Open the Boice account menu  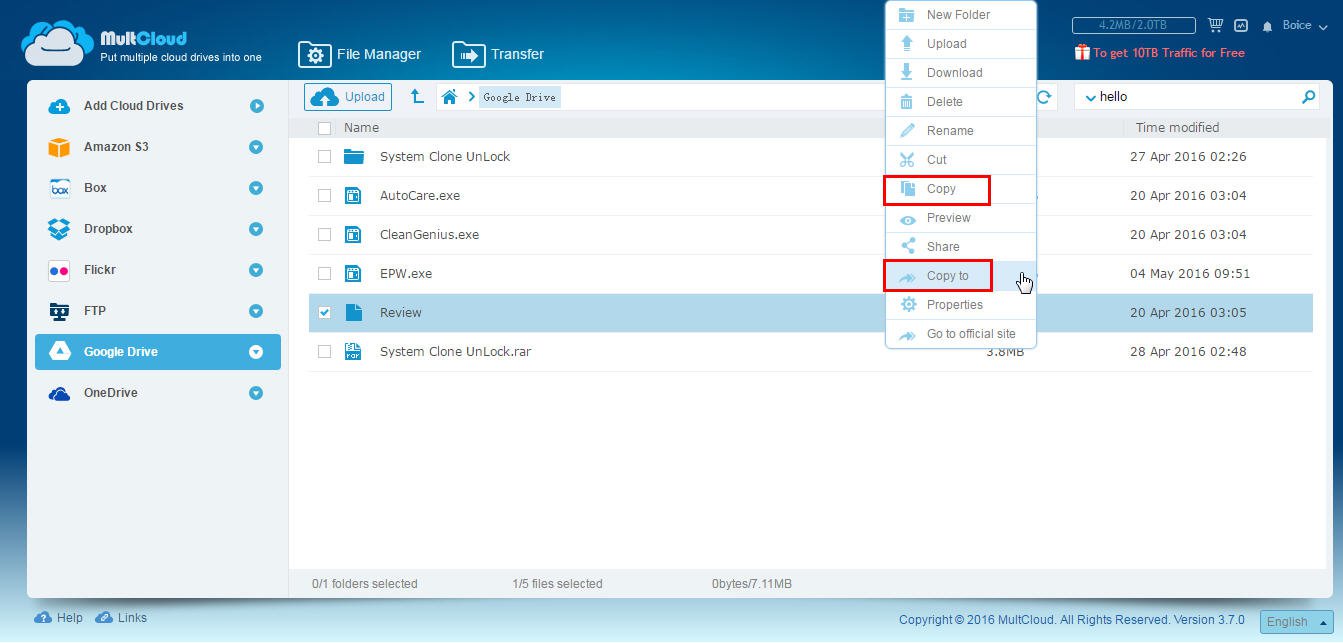pos(1303,25)
